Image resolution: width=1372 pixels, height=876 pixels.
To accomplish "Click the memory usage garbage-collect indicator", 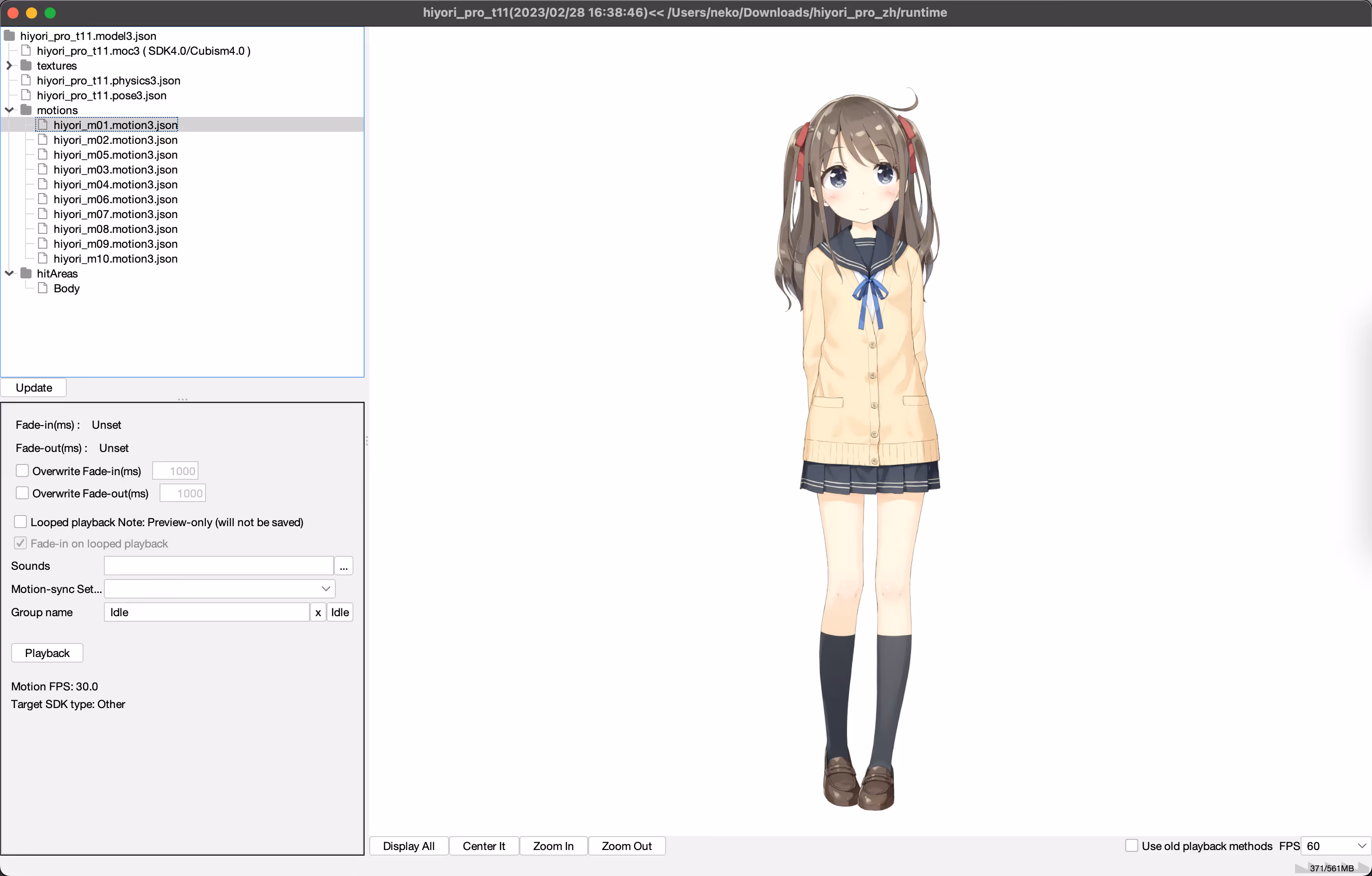I will (1331, 868).
